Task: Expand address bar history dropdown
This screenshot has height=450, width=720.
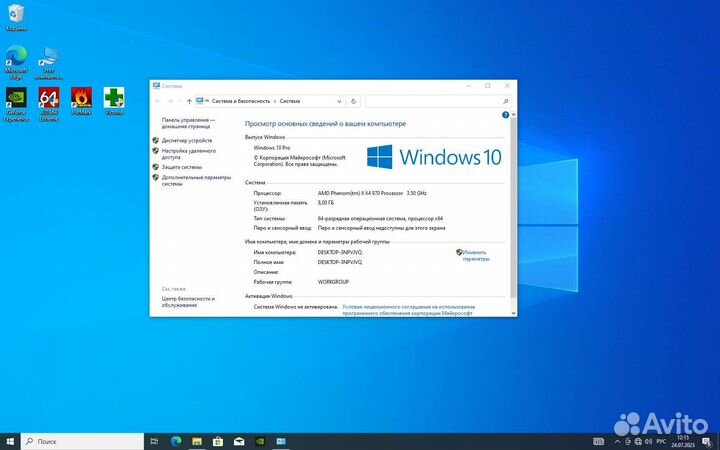Action: click(339, 101)
